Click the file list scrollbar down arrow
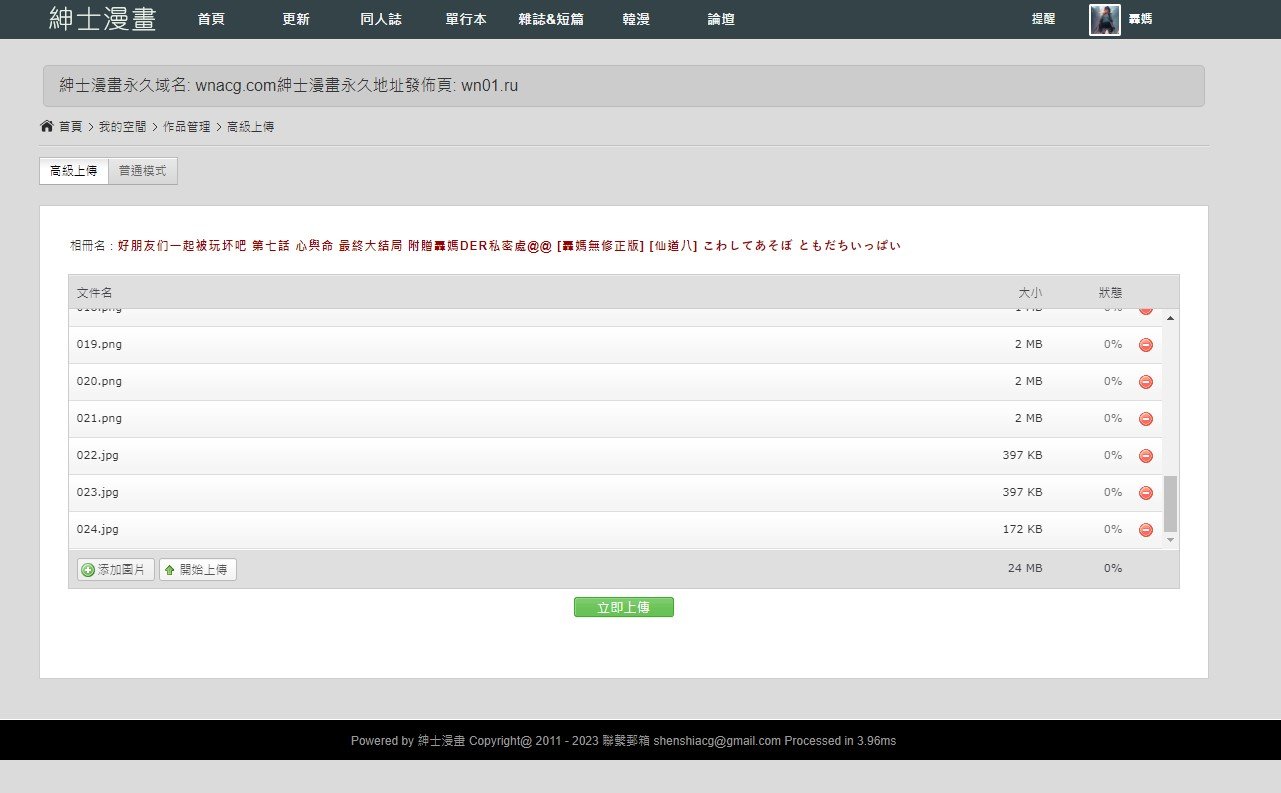This screenshot has height=793, width=1281. [x=1171, y=539]
